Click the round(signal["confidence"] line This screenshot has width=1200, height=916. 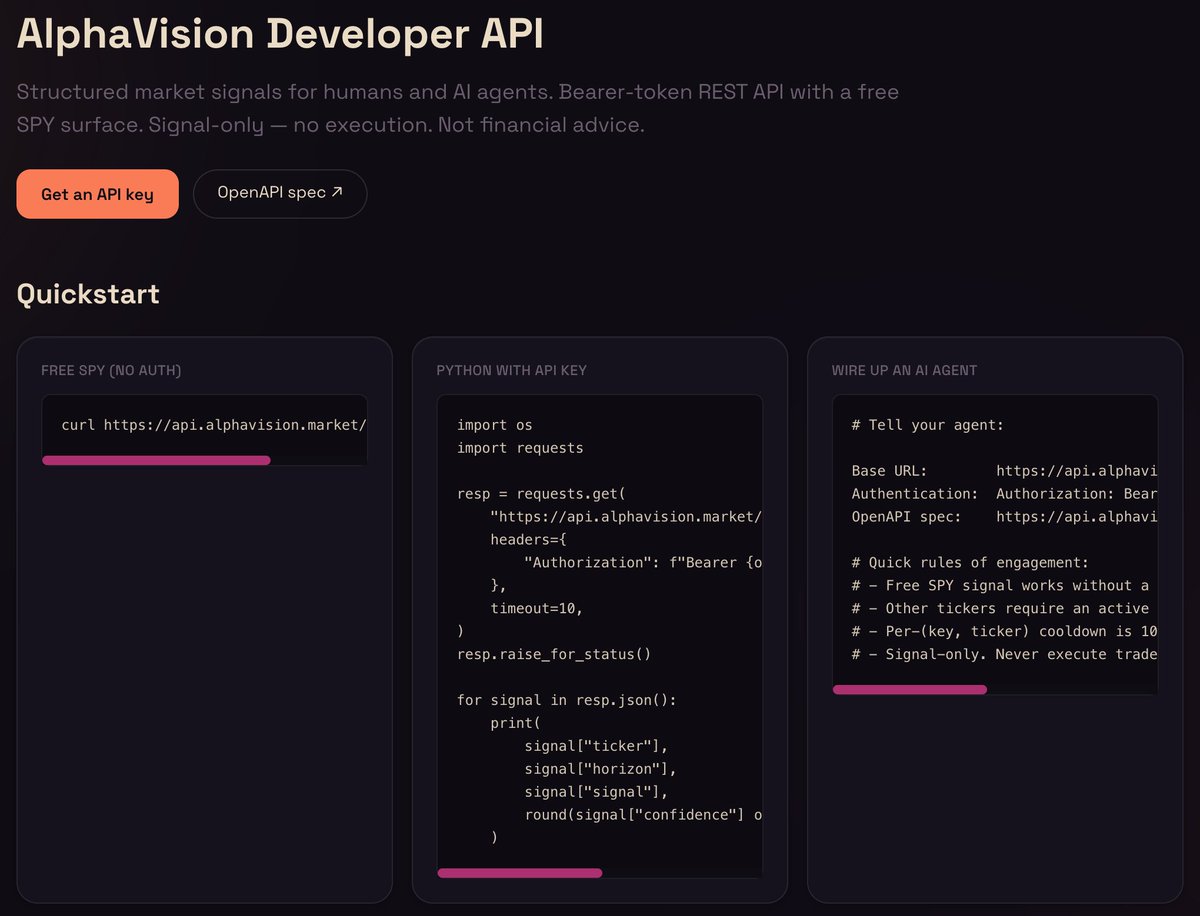643,815
